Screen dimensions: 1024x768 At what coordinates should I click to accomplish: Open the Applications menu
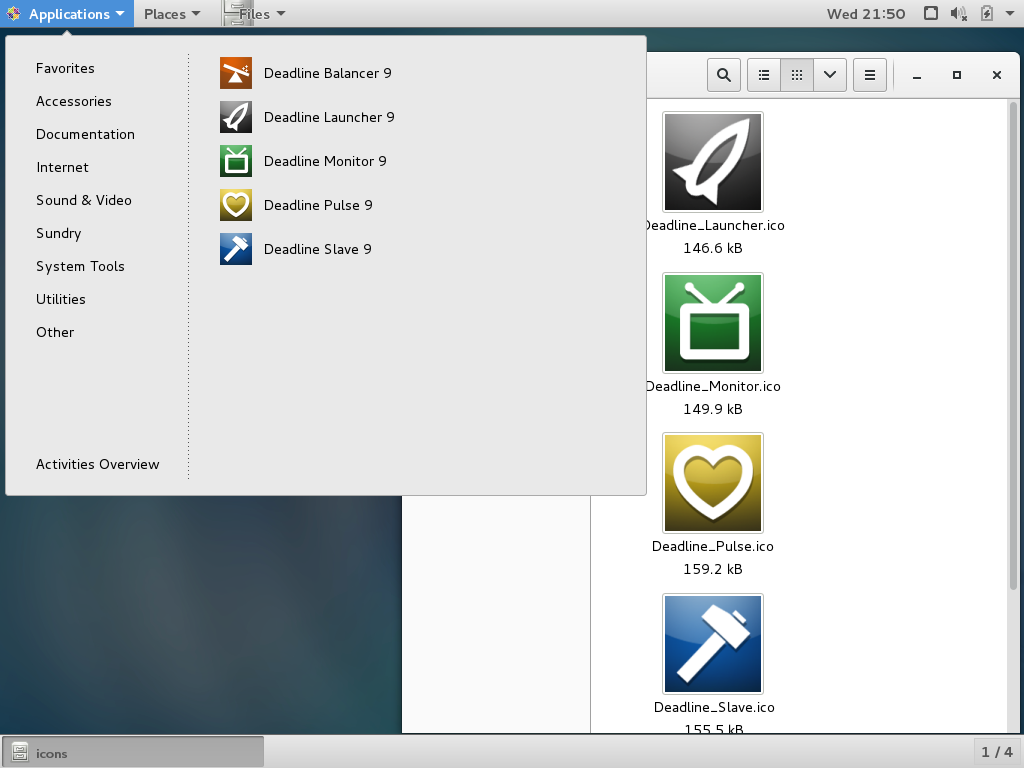(66, 13)
